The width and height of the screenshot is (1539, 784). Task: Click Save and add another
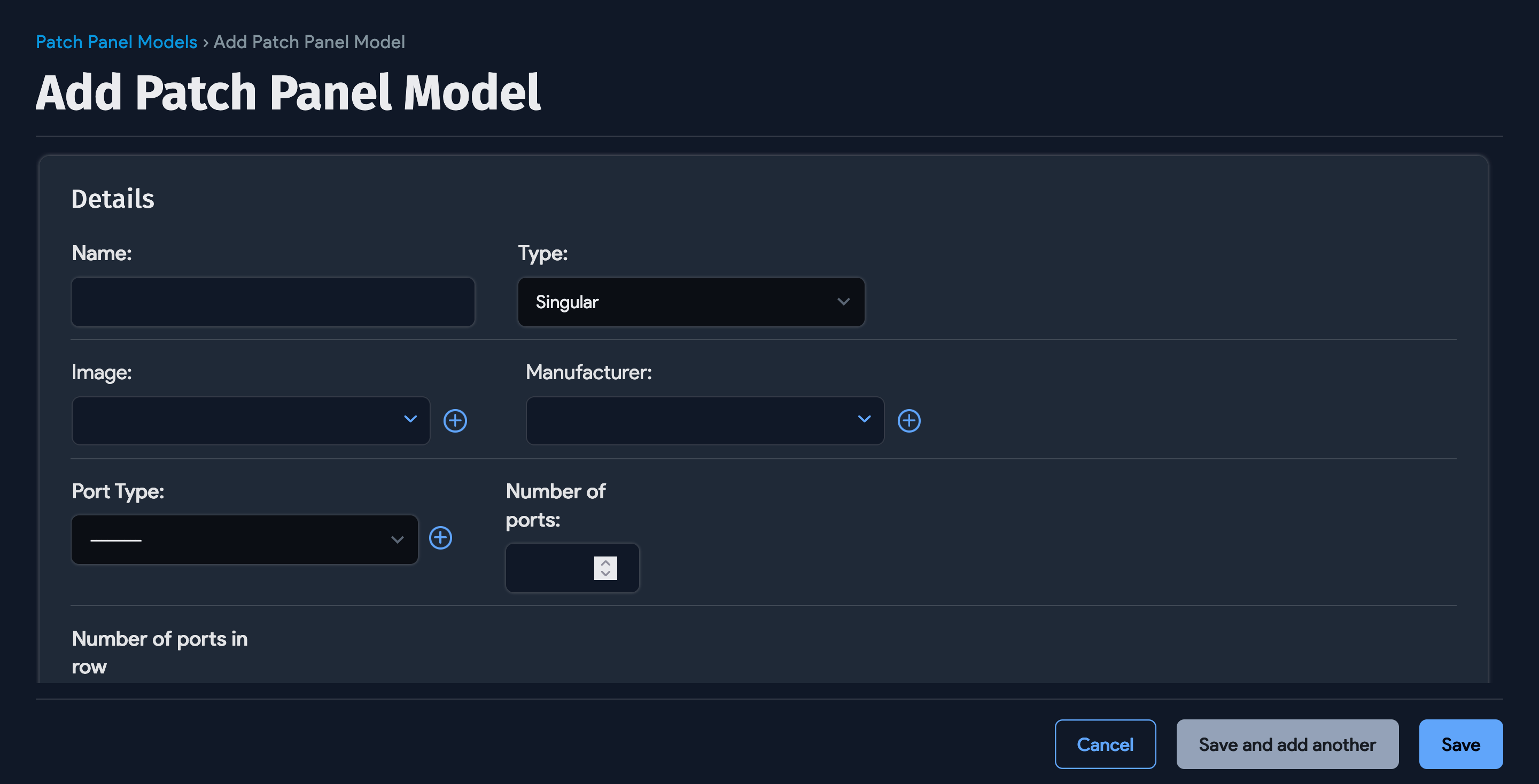pyautogui.click(x=1287, y=744)
